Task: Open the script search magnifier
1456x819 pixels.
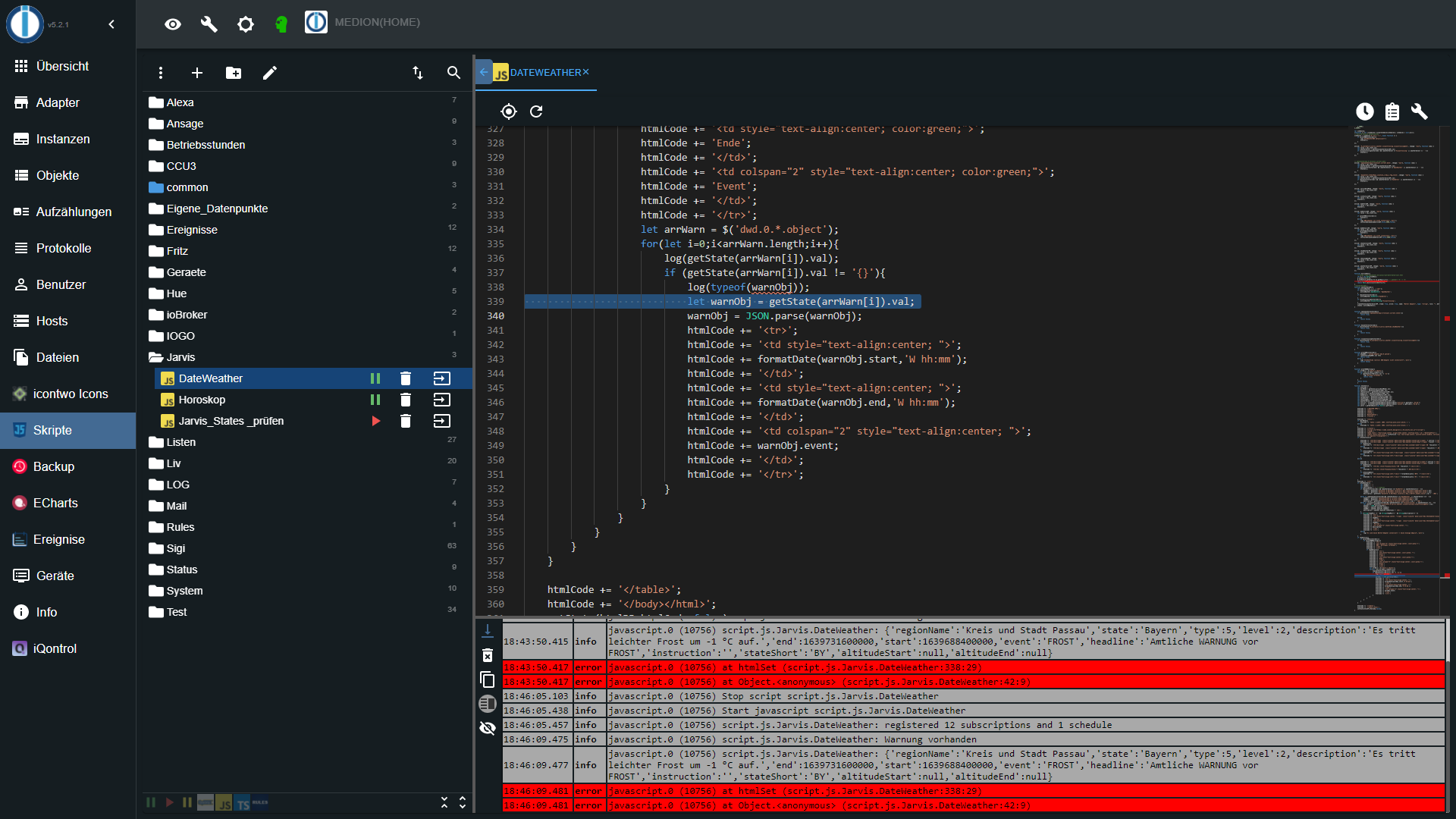Action: point(453,73)
